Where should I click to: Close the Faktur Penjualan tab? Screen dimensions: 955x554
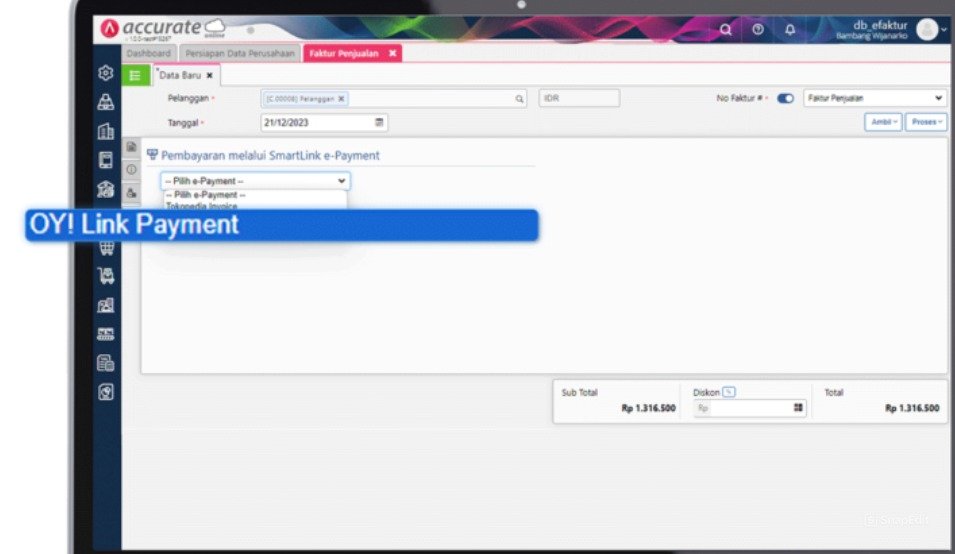point(393,54)
